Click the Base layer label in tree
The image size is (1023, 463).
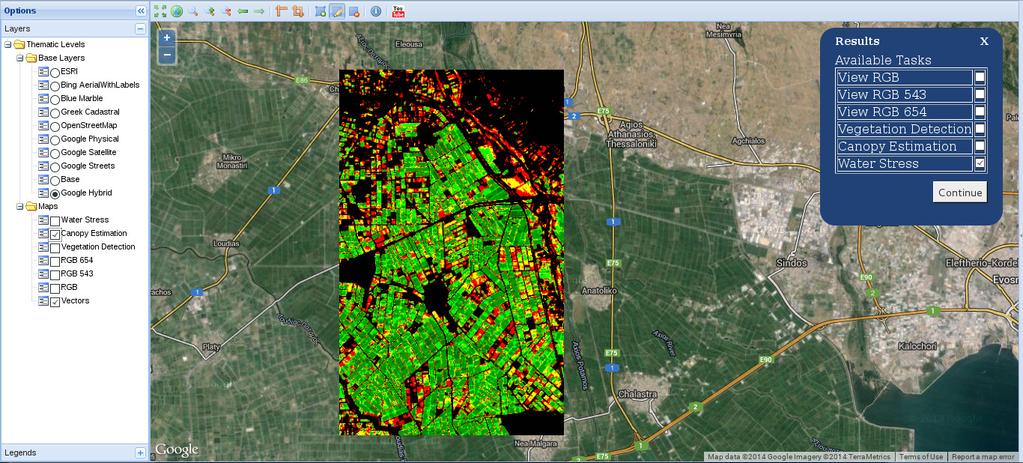point(70,179)
